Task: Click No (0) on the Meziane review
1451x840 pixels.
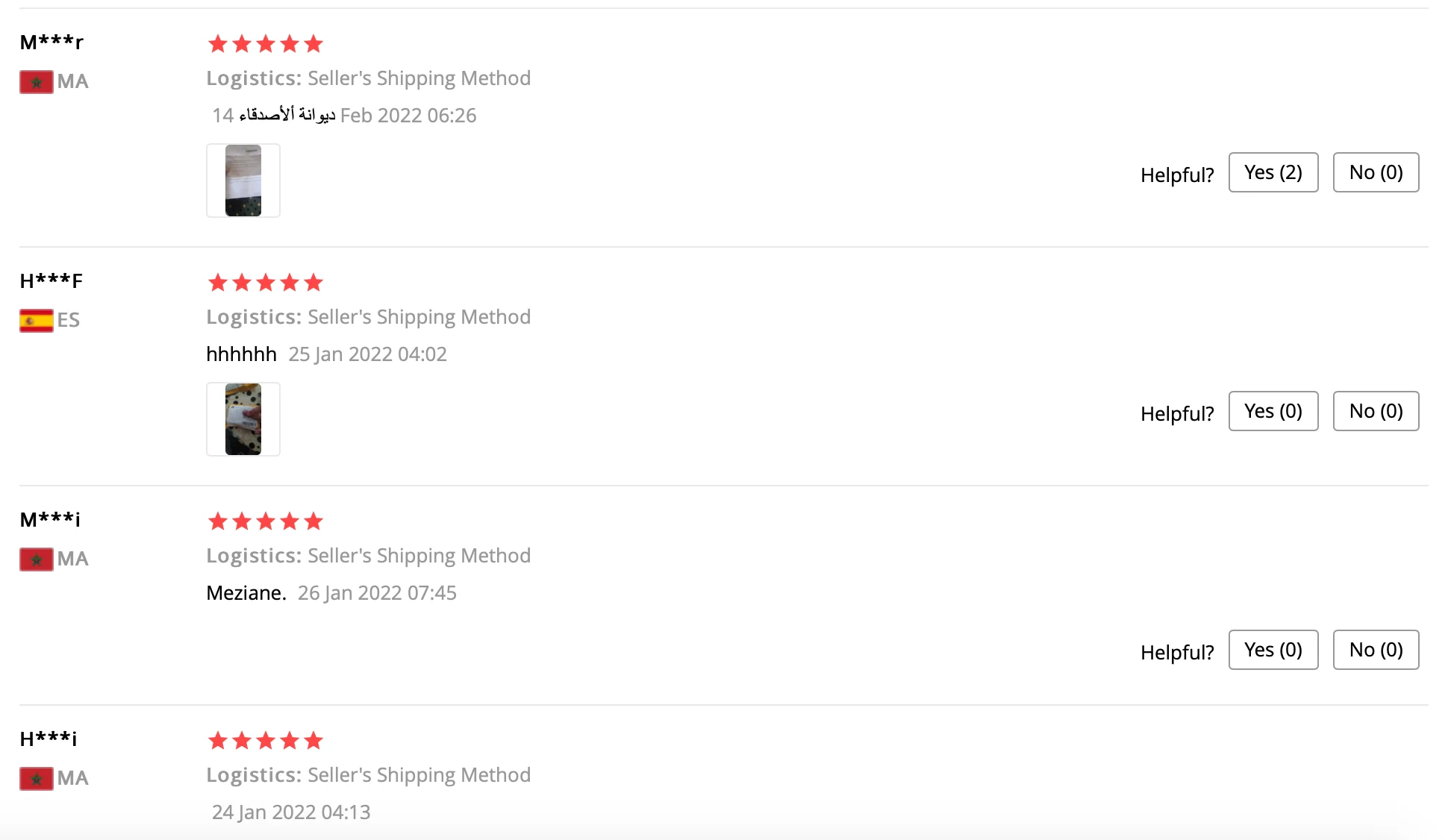Action: pos(1376,650)
